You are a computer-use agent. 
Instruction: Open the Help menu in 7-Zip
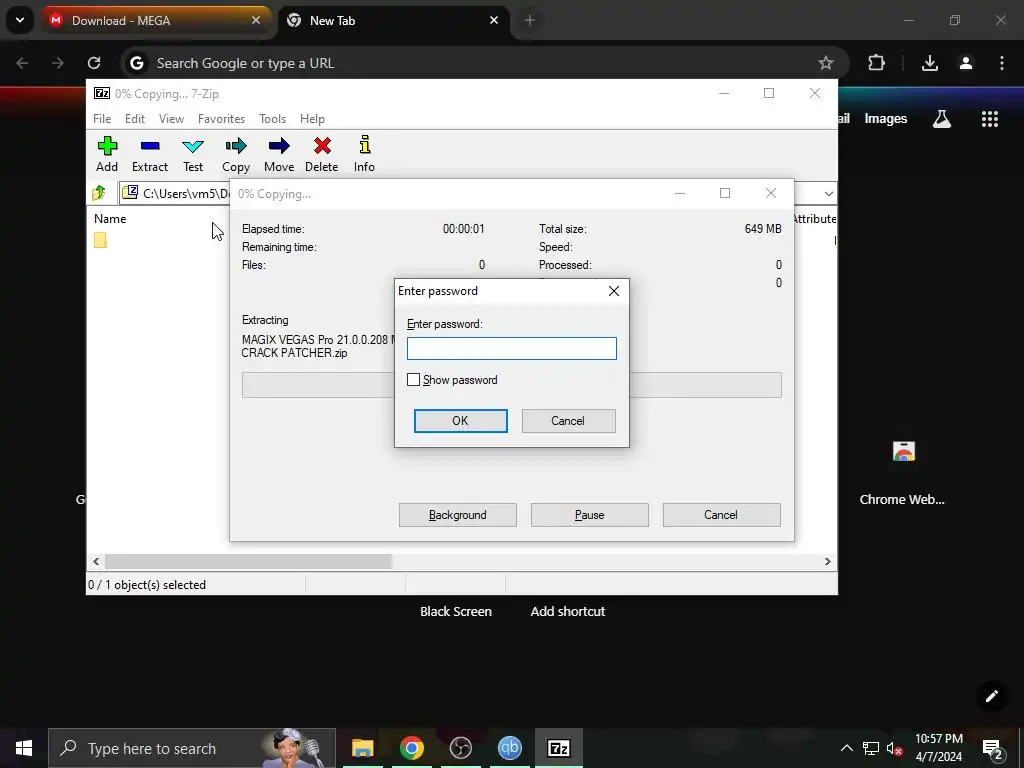312,118
